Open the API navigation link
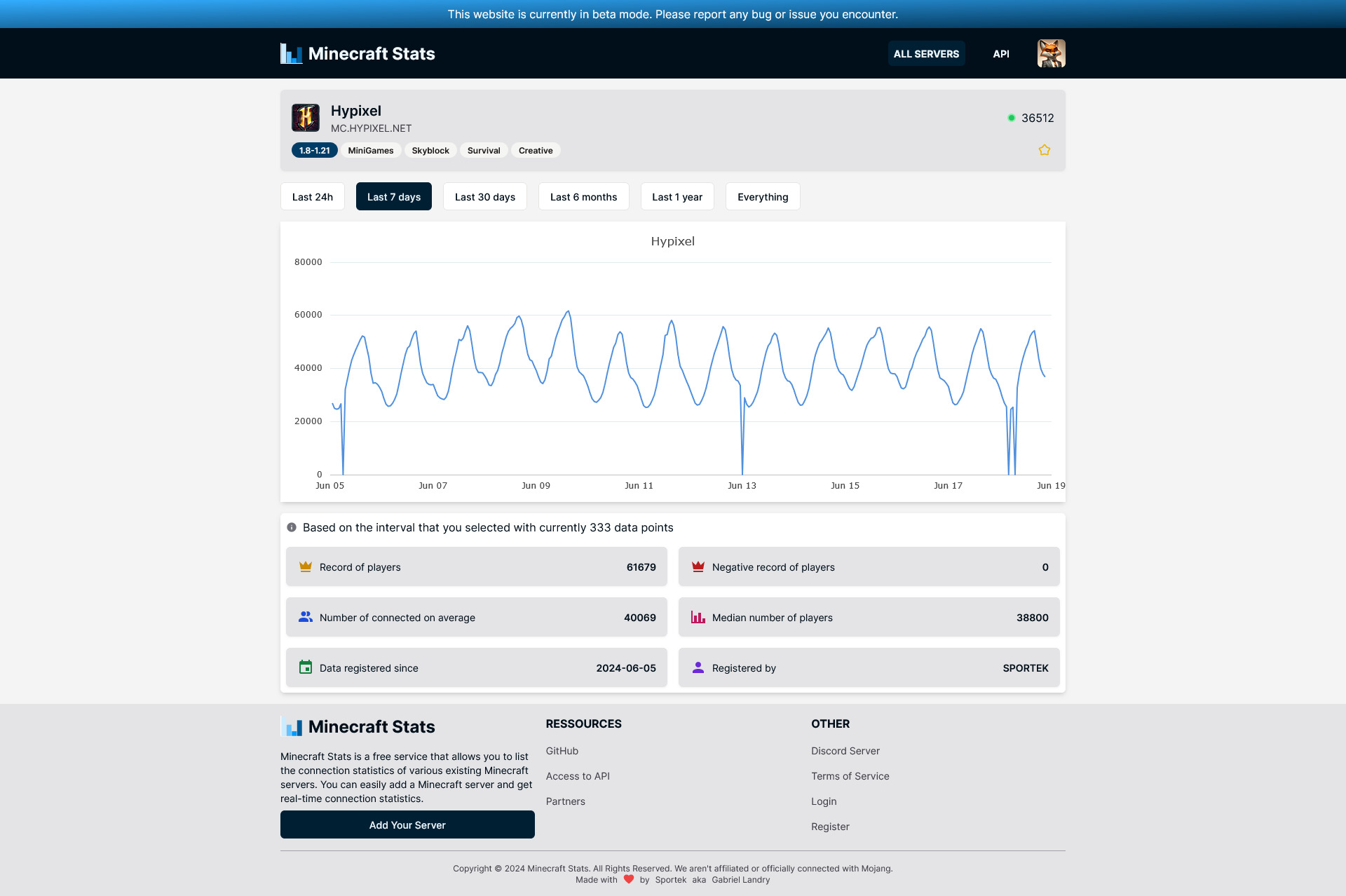Screen dimensions: 1346x896 [1001, 53]
